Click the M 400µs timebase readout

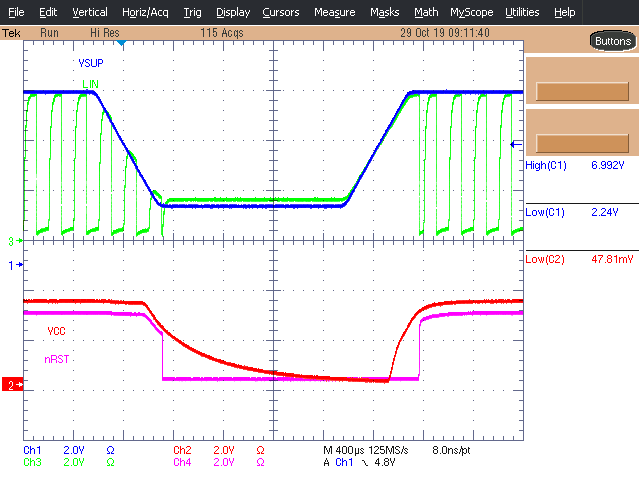point(344,451)
